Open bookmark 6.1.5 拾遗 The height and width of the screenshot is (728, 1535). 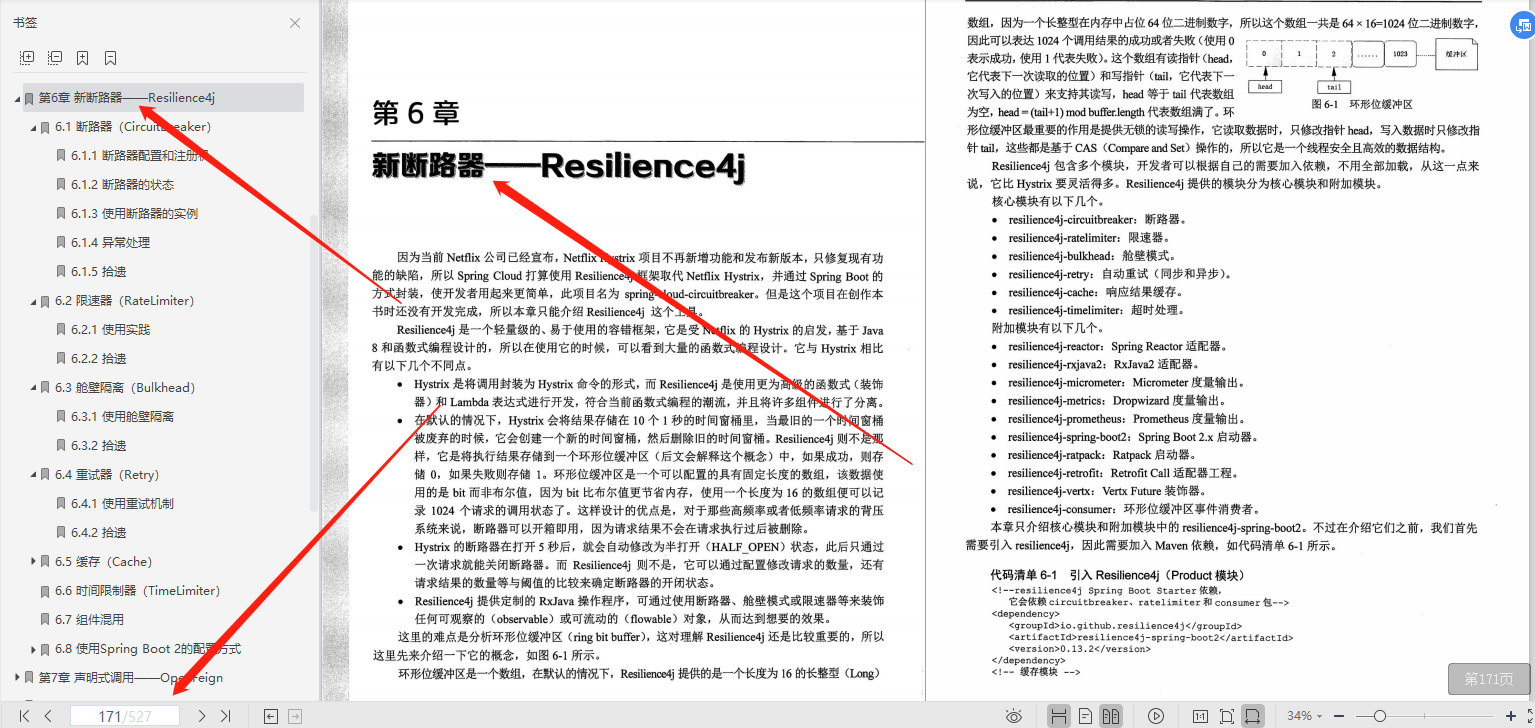(98, 272)
